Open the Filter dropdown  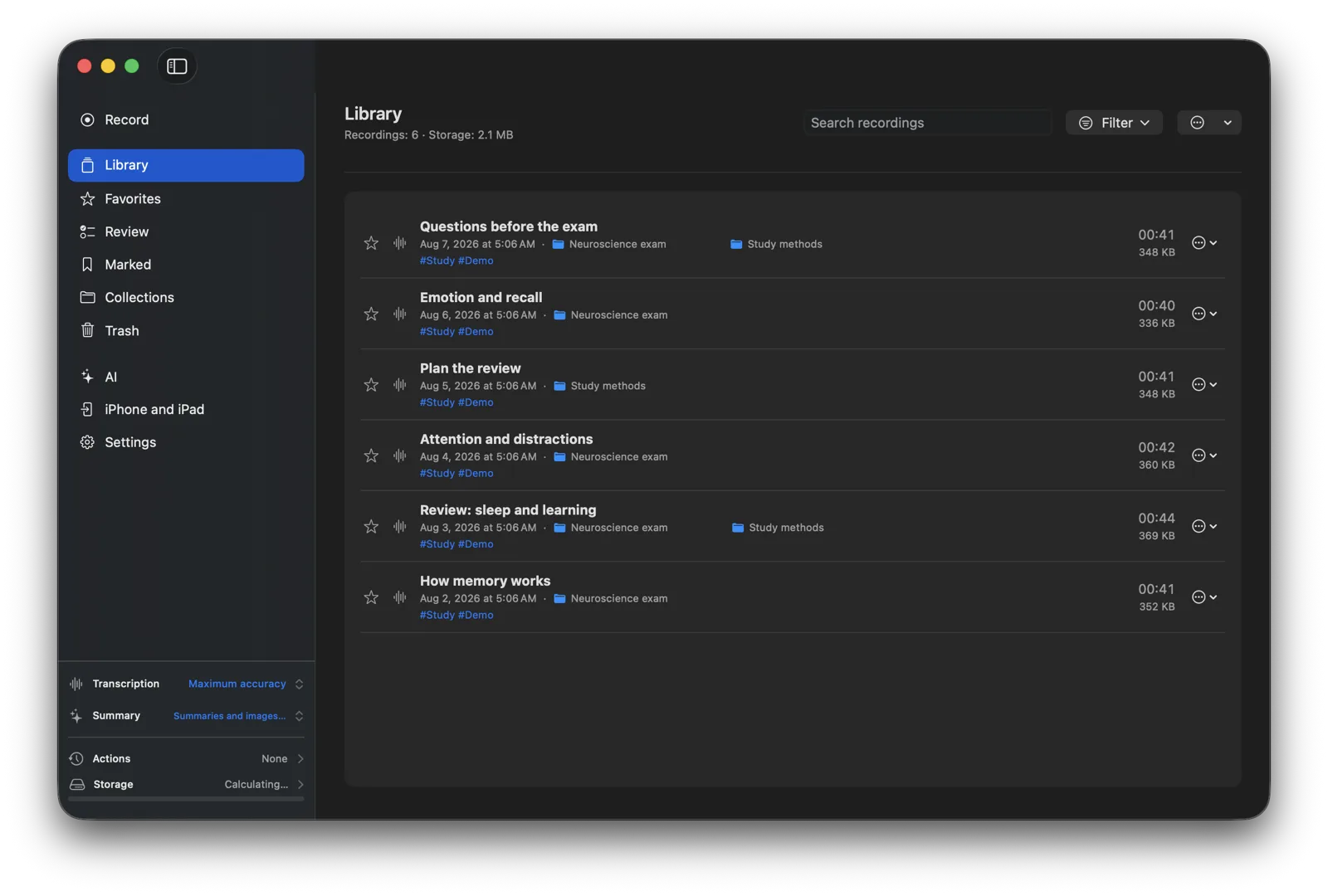[1114, 123]
